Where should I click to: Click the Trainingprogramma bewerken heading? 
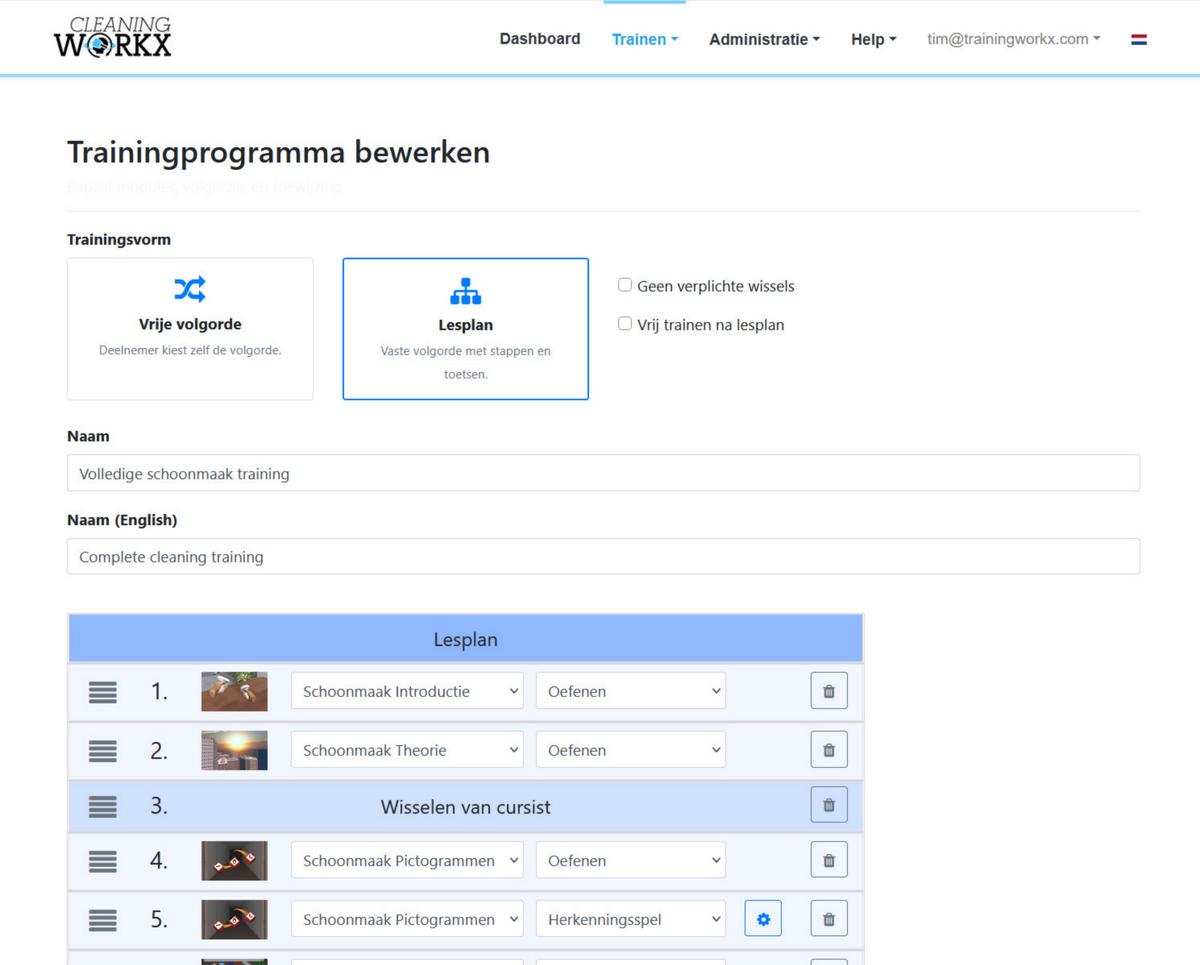pyautogui.click(x=278, y=152)
